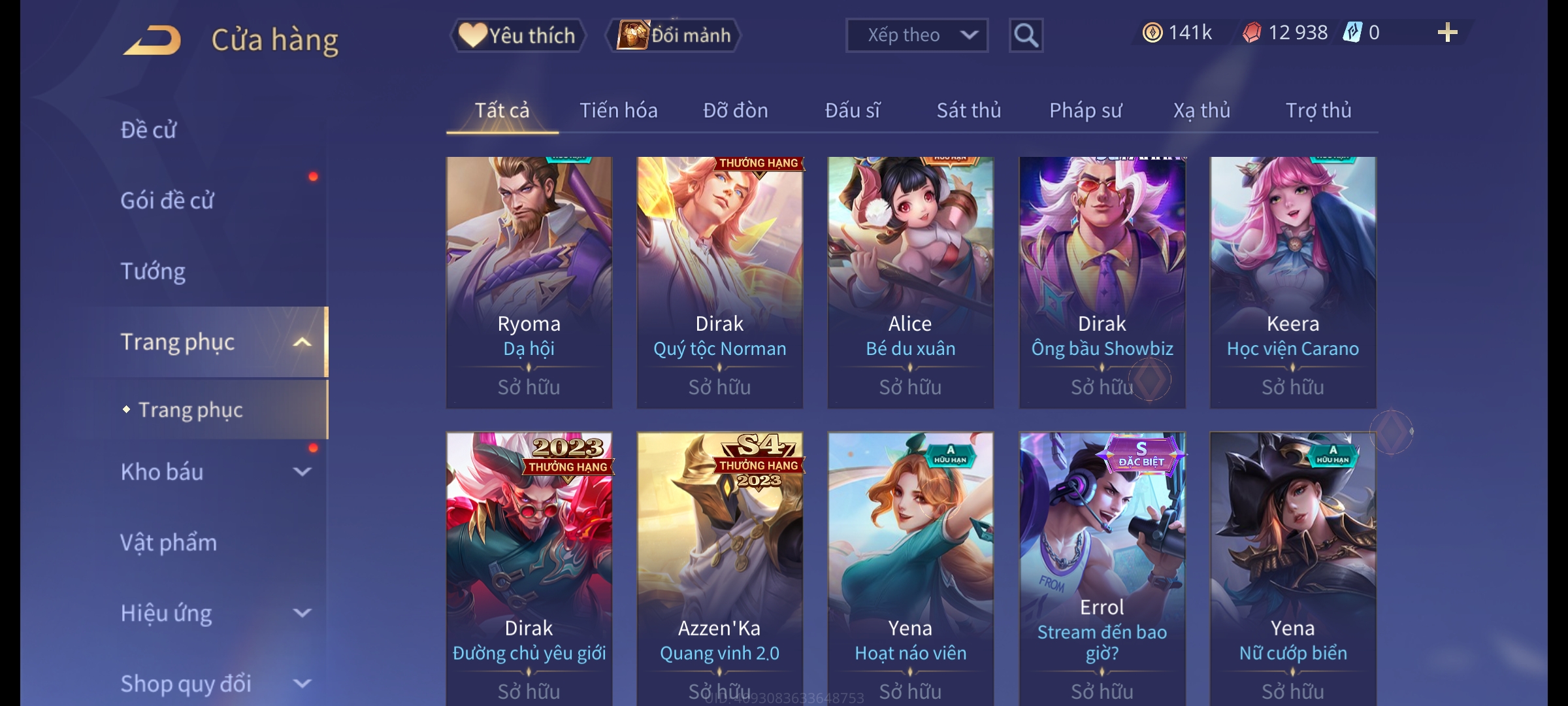Tap the golden back arrow icon

point(152,41)
